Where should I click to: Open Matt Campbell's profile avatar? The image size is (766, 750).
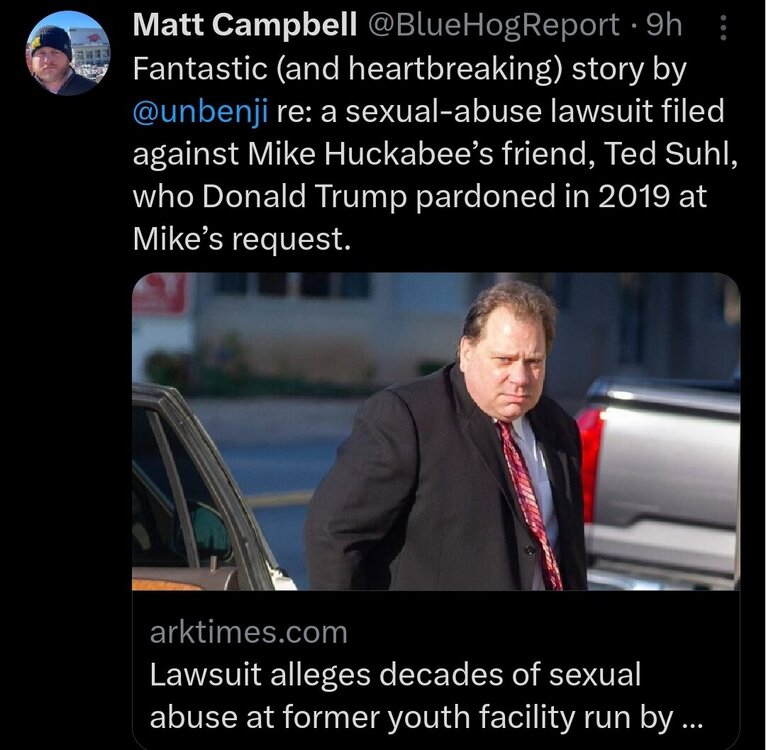tap(68, 53)
